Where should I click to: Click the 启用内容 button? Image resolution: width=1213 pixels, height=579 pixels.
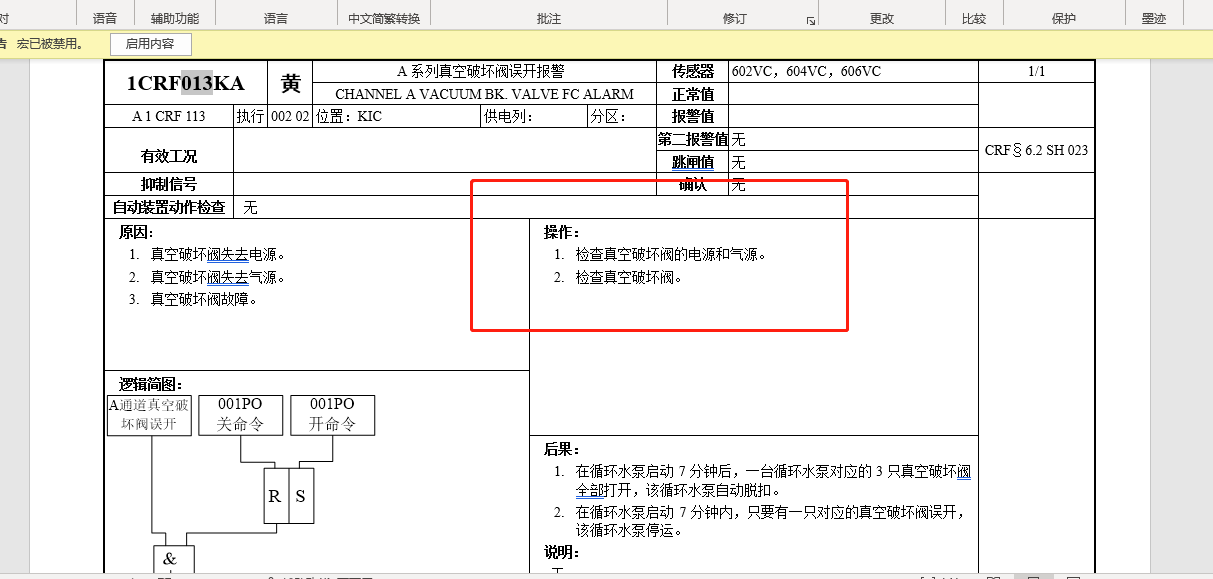point(150,44)
